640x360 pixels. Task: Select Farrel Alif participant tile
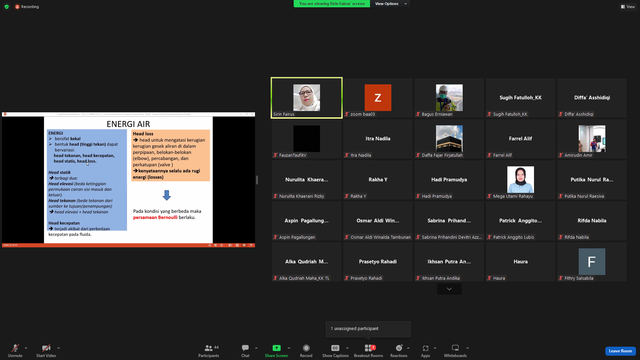click(x=520, y=139)
